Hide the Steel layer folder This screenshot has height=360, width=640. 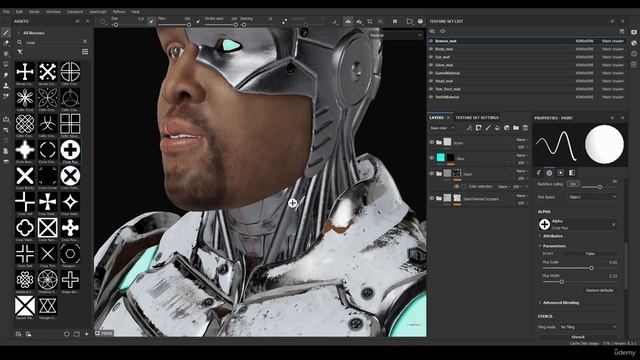point(431,173)
